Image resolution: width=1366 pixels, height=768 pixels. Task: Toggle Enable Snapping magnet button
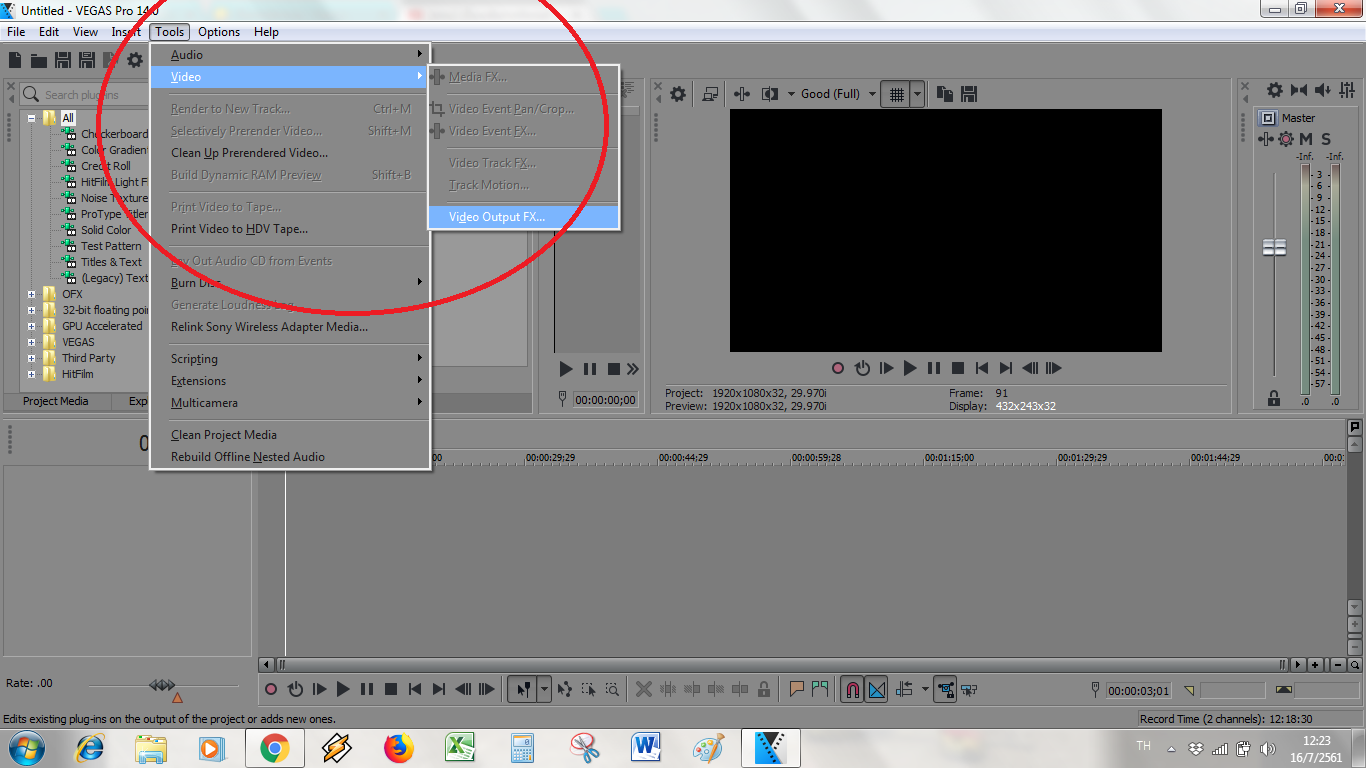tap(852, 689)
